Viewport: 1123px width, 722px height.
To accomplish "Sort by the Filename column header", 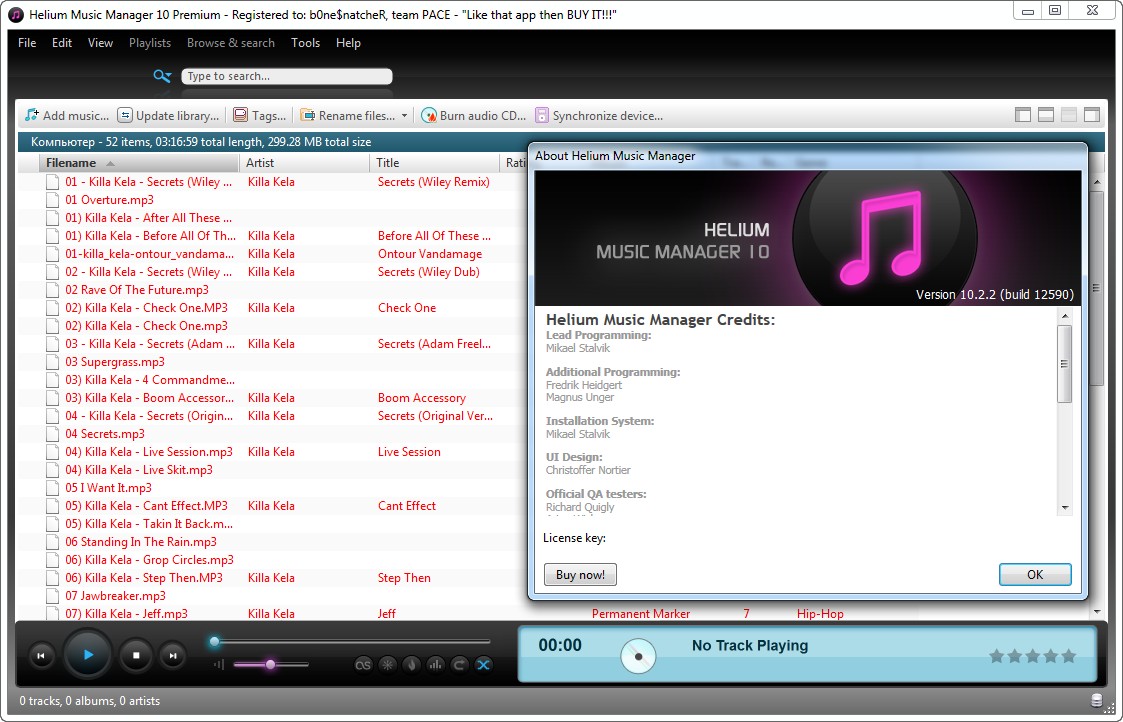I will click(138, 163).
